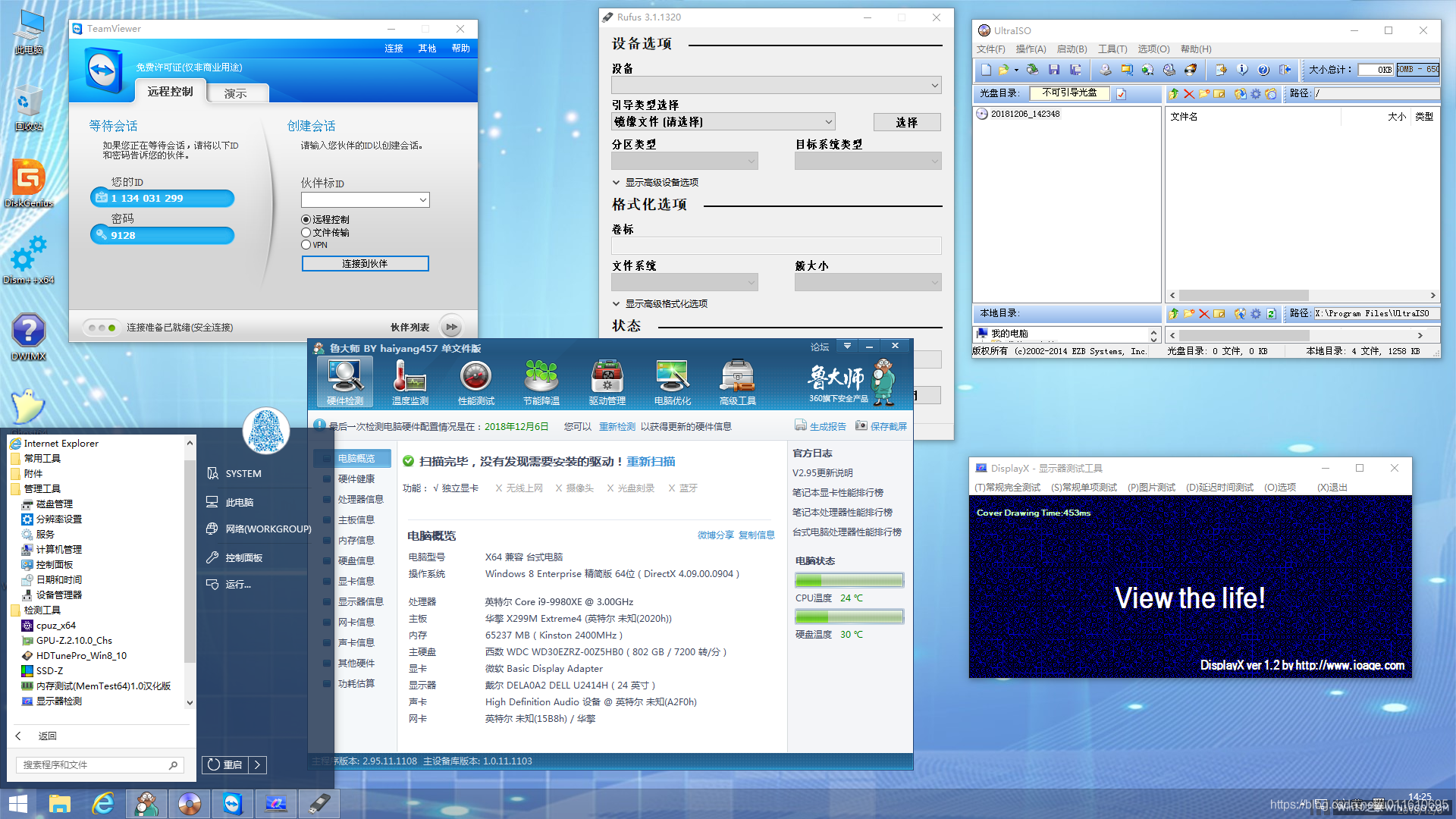The image size is (1456, 819).
Task: Switch to TeamViewer 演示 tab
Action: [x=235, y=93]
